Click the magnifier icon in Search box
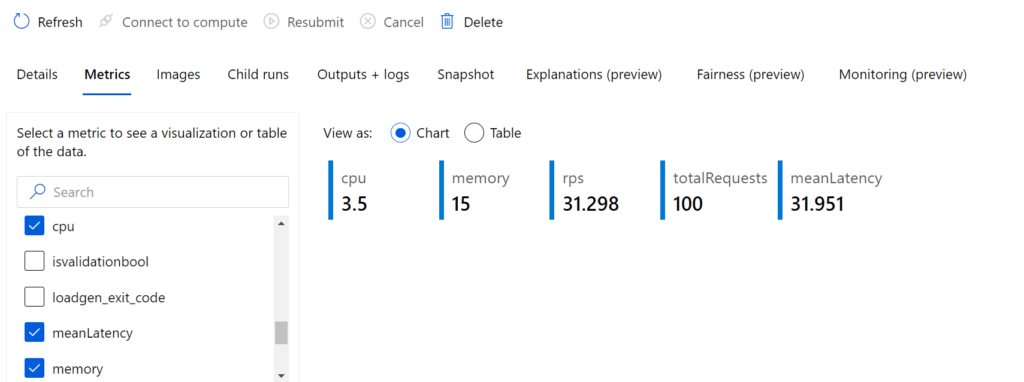The width and height of the screenshot is (1024, 382). click(x=39, y=192)
